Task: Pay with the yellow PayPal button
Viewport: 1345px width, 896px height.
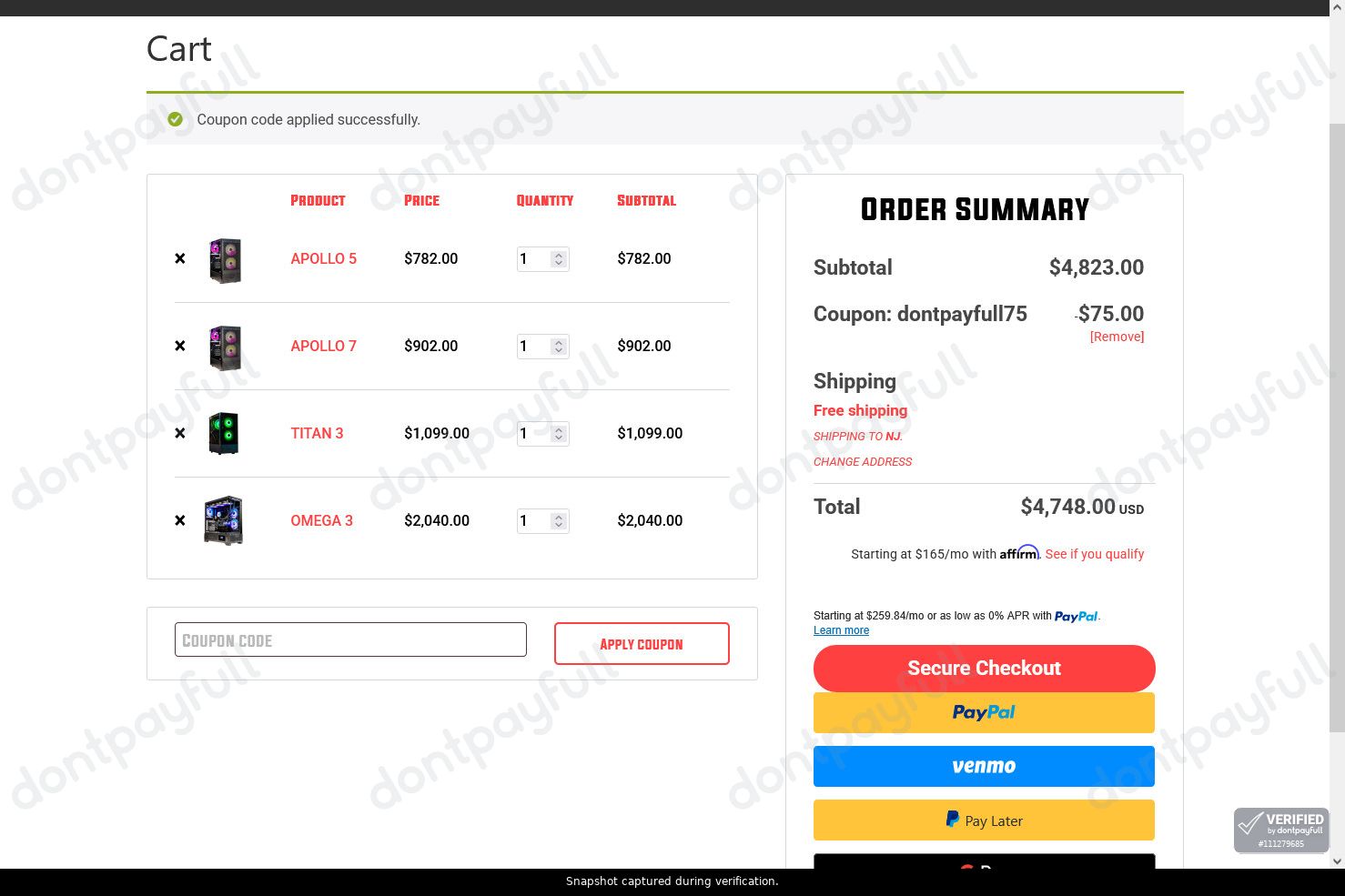Action: pos(984,712)
